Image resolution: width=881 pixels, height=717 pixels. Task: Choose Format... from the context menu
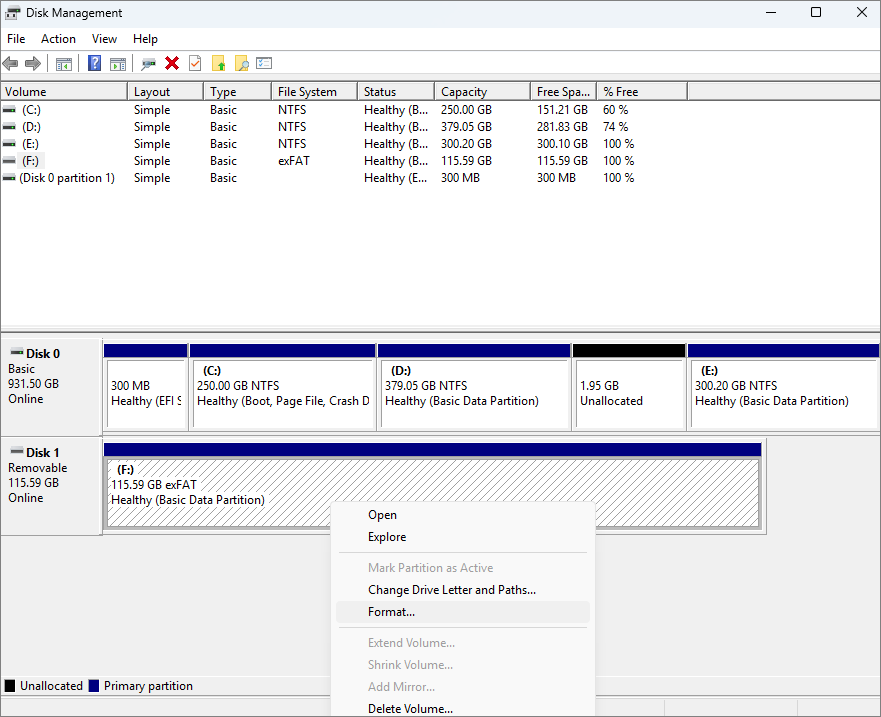pos(391,612)
